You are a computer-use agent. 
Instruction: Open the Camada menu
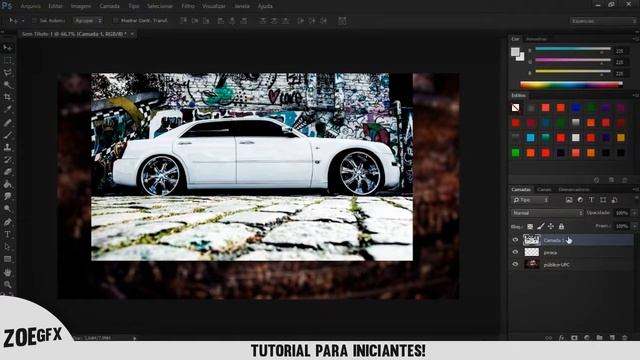[x=110, y=6]
